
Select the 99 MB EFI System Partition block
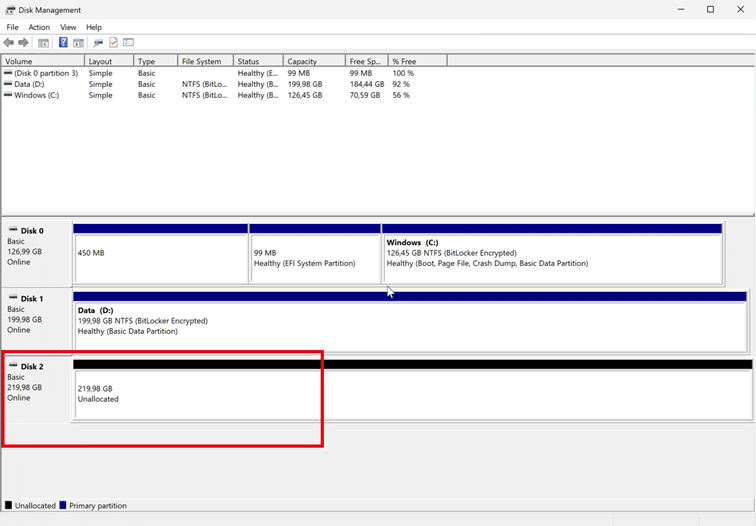[x=314, y=258]
